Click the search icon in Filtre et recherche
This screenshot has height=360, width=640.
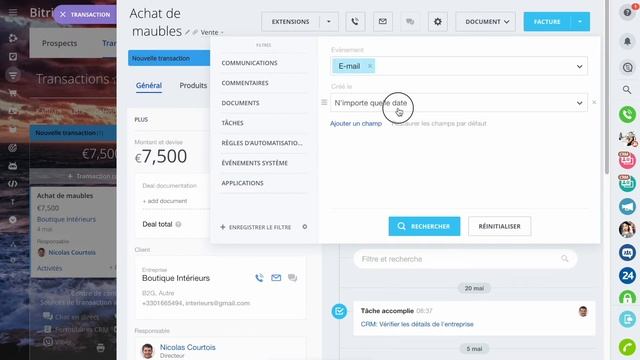tap(564, 259)
